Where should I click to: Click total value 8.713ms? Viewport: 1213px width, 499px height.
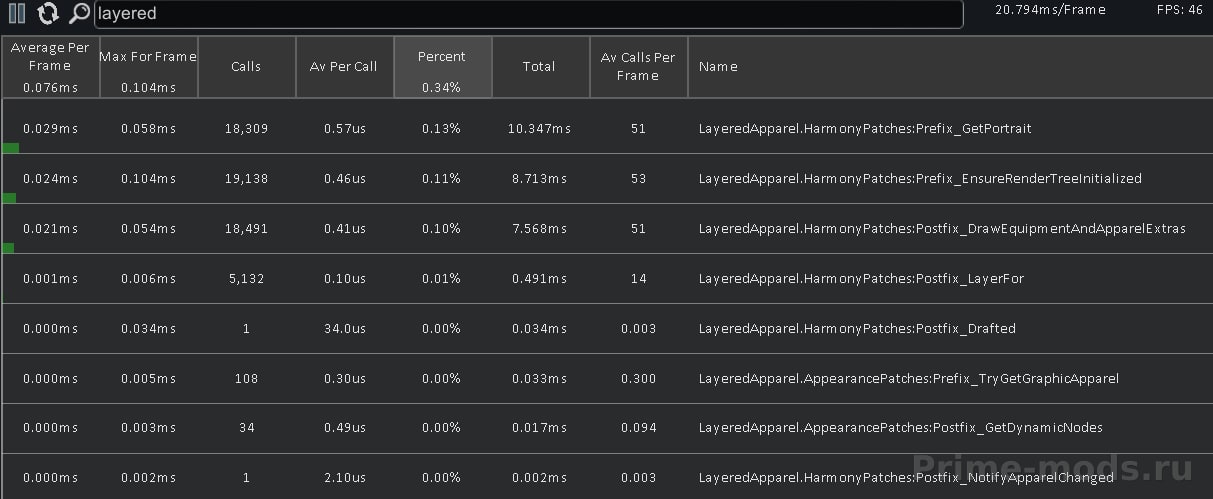(539, 179)
